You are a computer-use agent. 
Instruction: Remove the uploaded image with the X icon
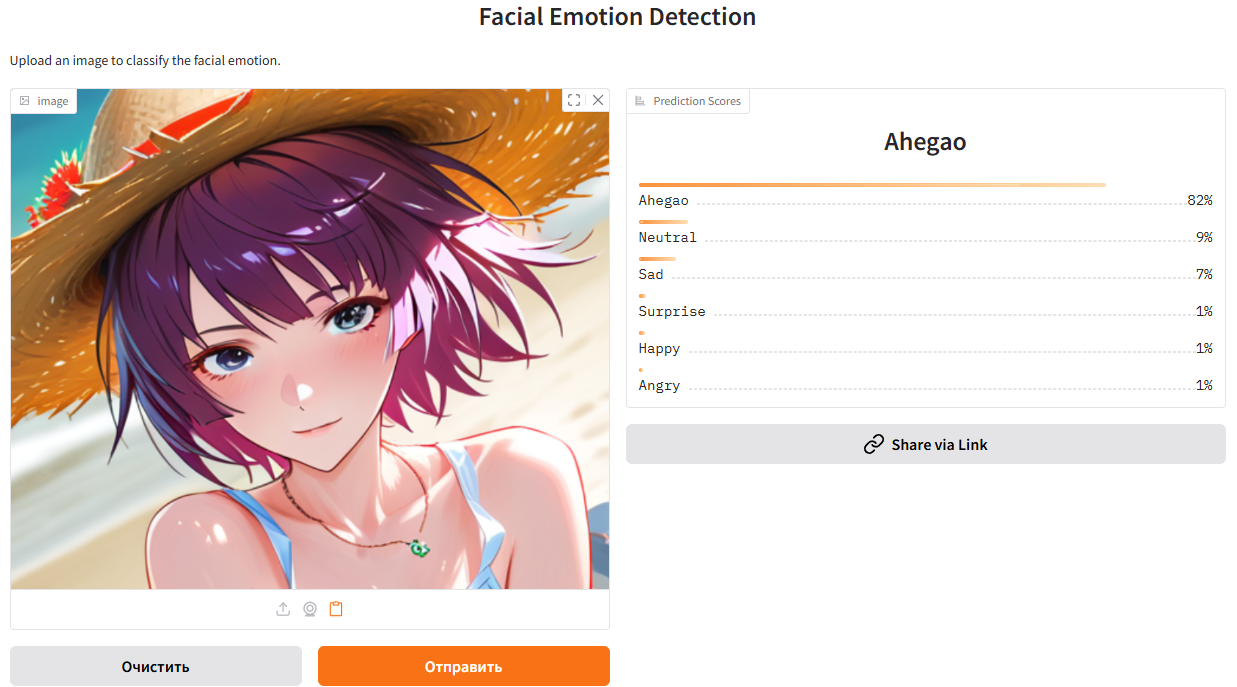[x=598, y=100]
